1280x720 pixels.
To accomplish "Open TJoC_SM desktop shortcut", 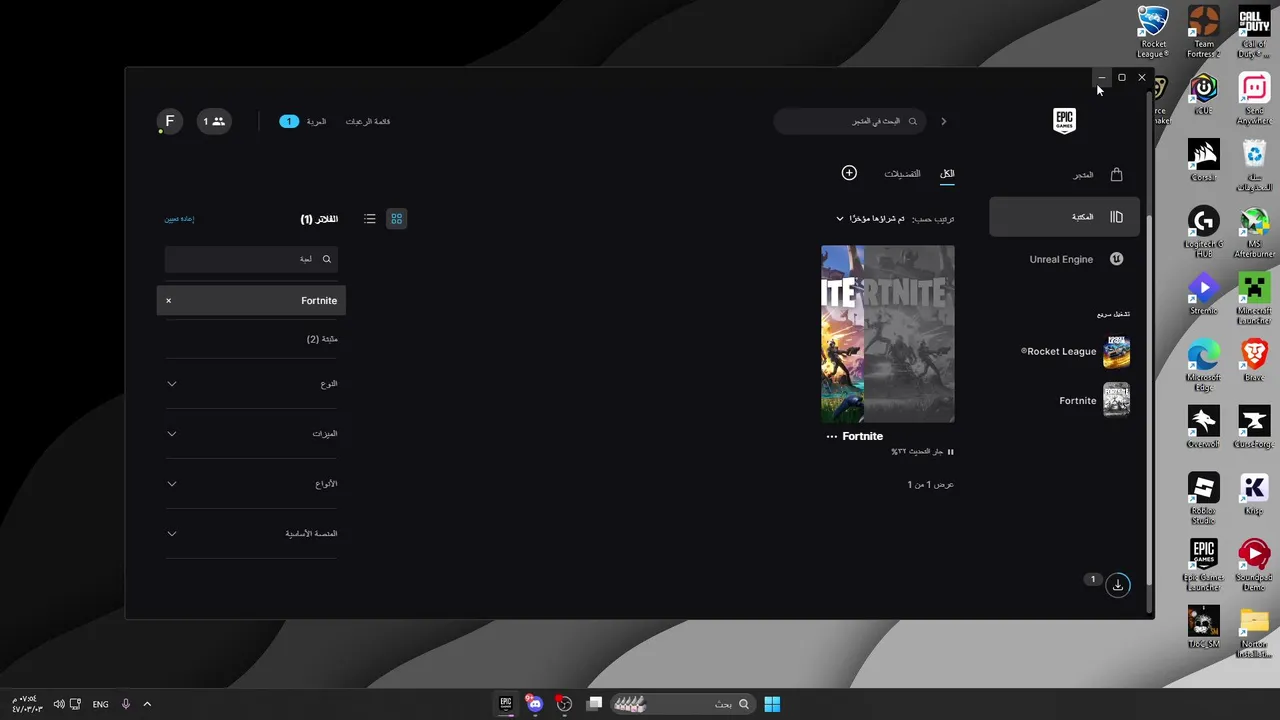I will [x=1204, y=626].
